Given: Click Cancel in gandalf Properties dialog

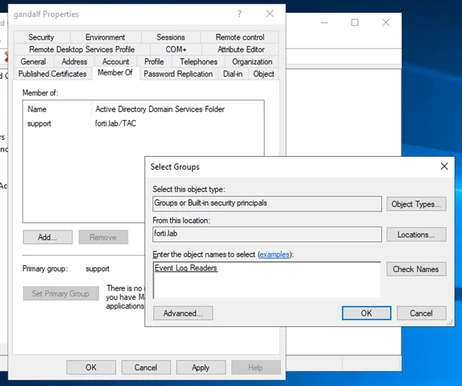Looking at the screenshot, I should point(146,367).
